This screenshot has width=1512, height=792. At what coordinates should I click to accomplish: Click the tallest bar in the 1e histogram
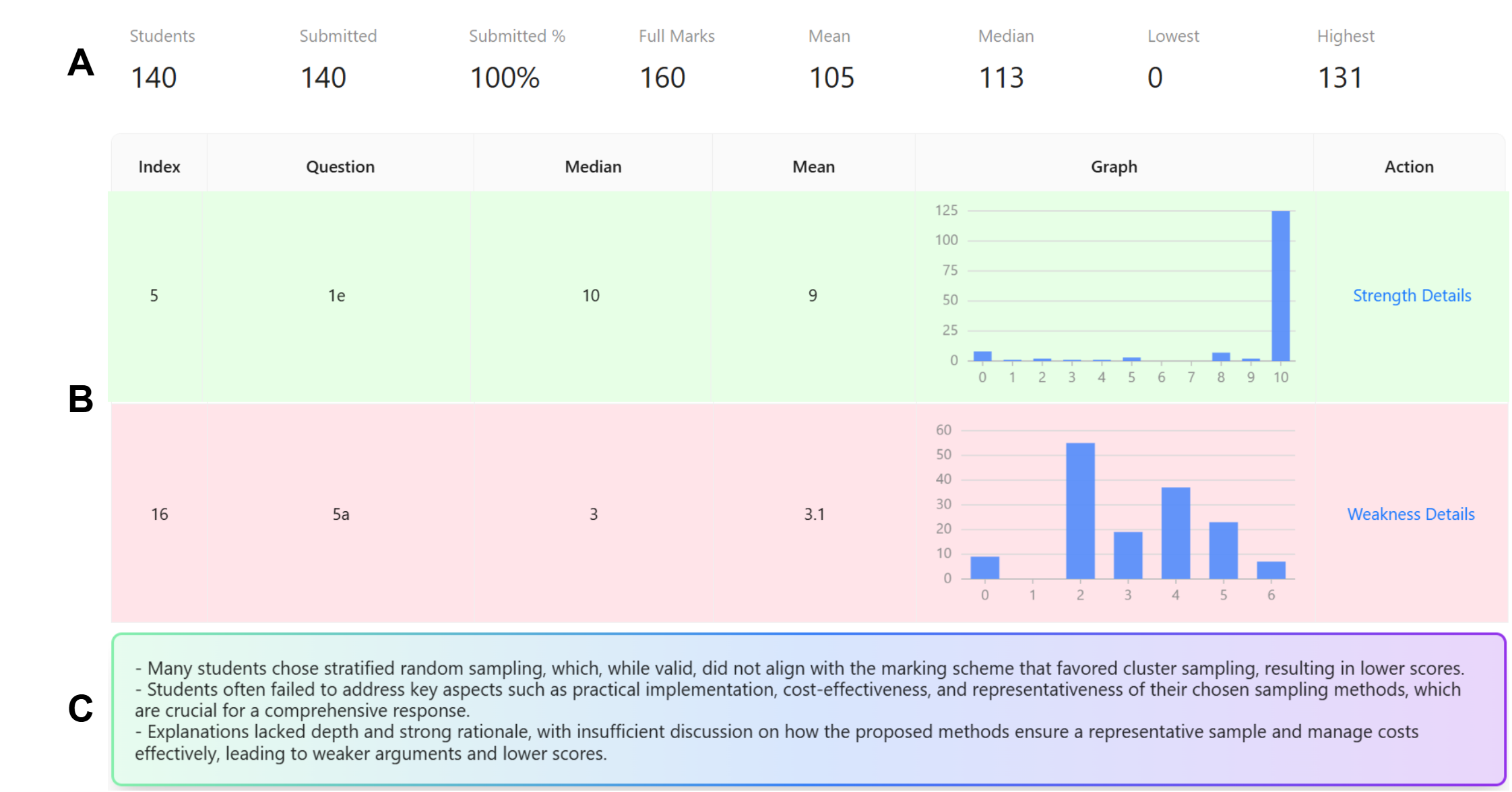(1280, 286)
